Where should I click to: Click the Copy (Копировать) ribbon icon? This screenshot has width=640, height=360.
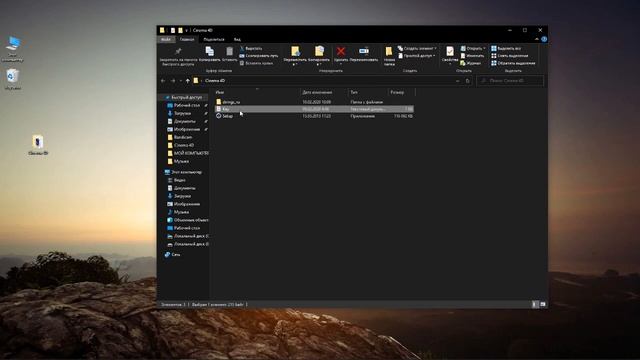pyautogui.click(x=209, y=54)
